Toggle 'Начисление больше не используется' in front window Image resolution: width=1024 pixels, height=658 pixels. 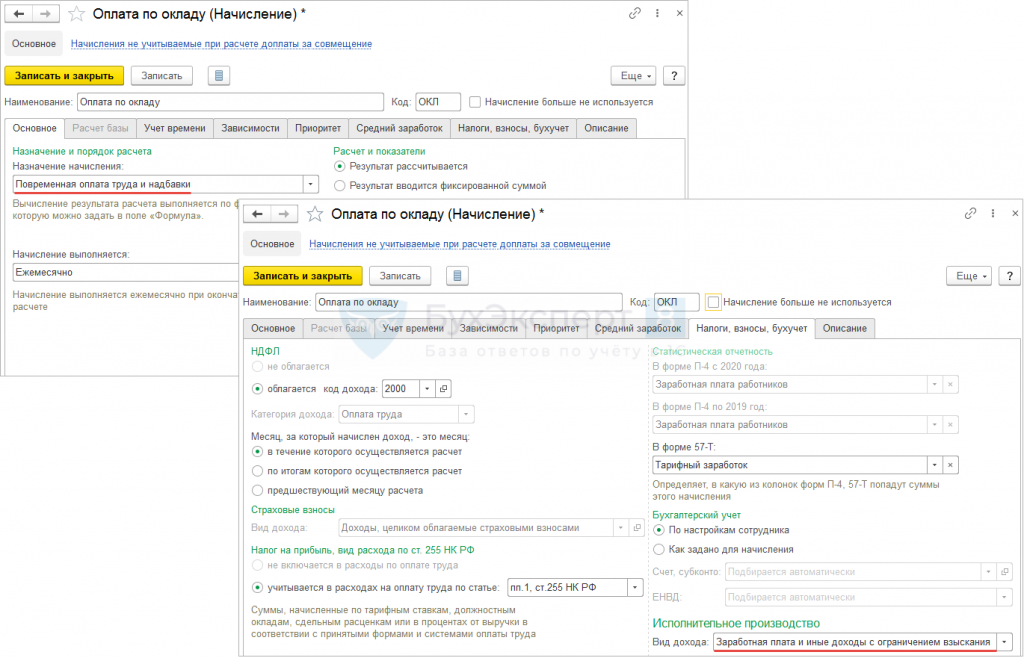coord(714,302)
